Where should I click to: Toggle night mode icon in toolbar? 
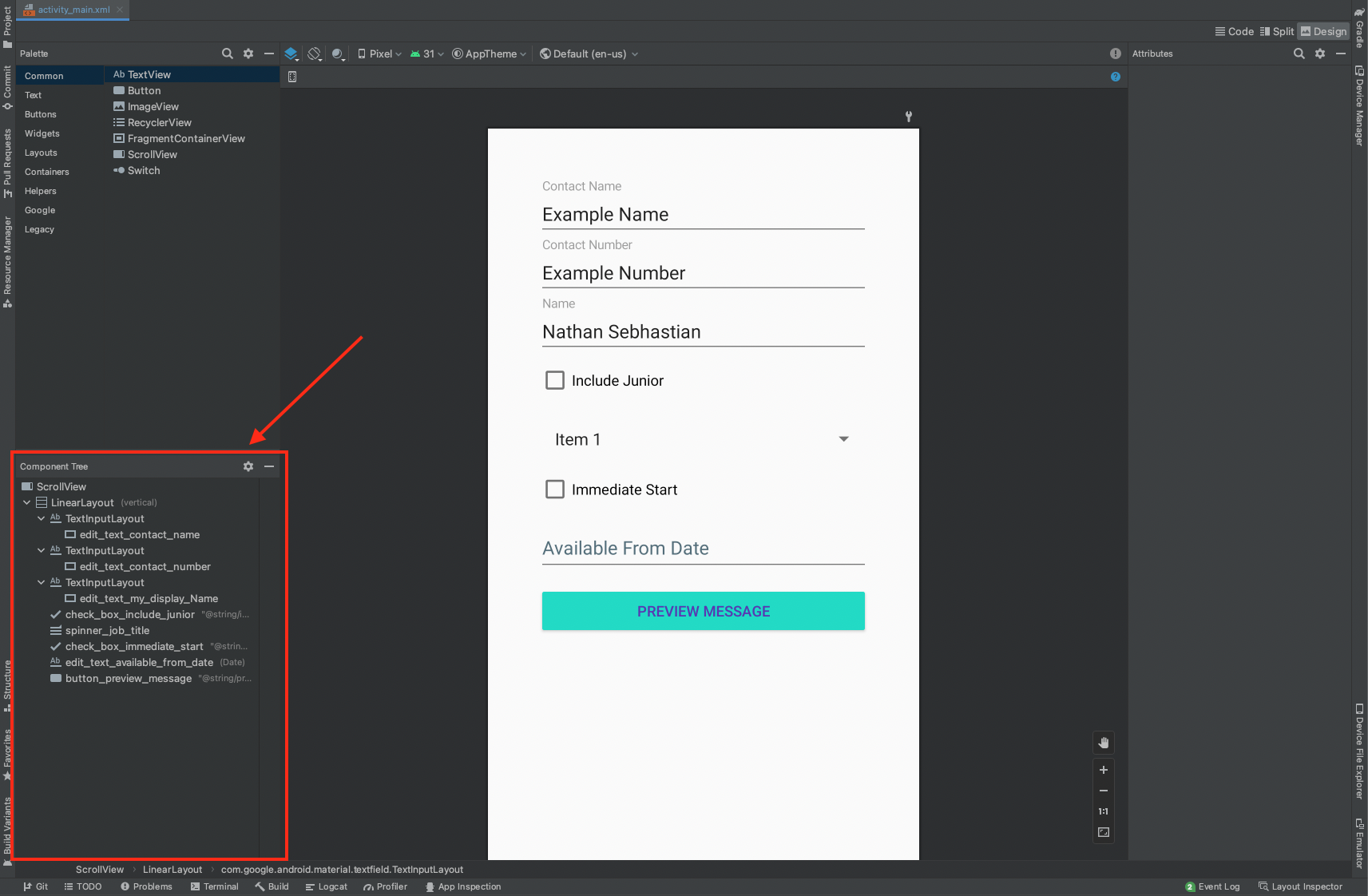(339, 54)
